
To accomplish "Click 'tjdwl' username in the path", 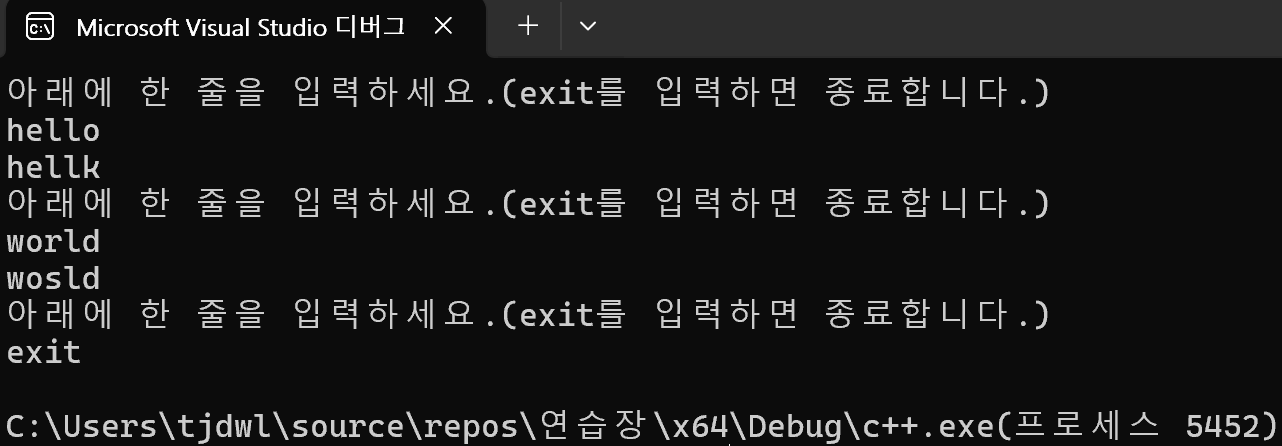I will click(209, 426).
